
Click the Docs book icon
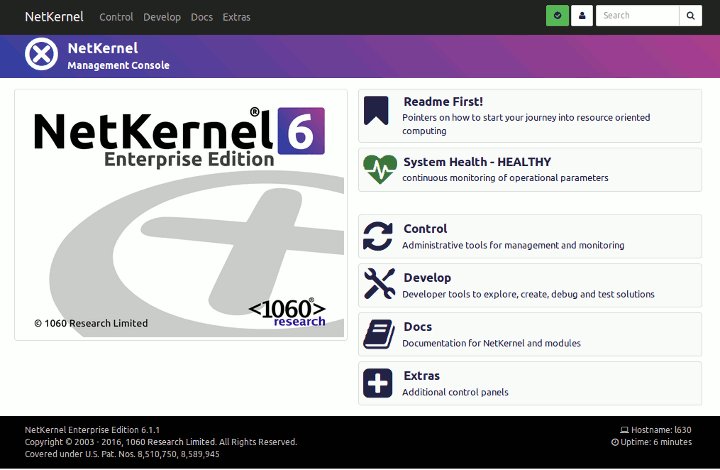point(379,334)
